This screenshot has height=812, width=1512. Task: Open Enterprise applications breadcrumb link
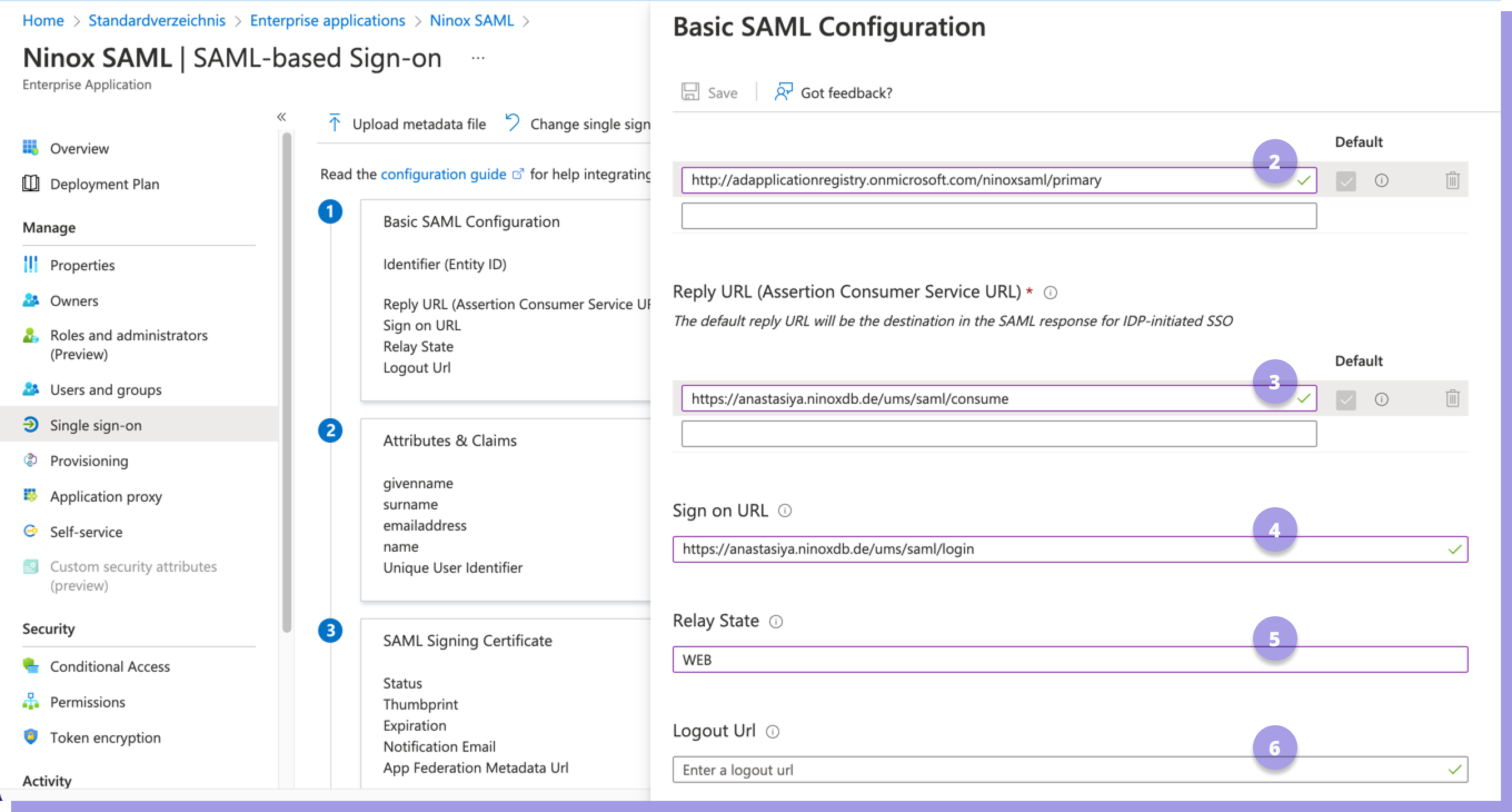[327, 21]
